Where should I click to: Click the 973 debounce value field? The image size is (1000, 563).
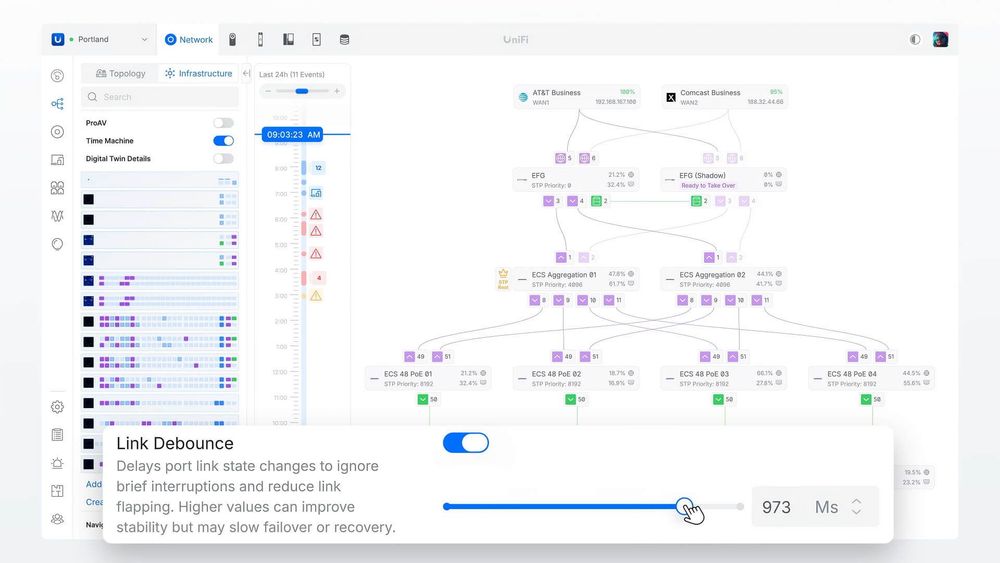(776, 507)
